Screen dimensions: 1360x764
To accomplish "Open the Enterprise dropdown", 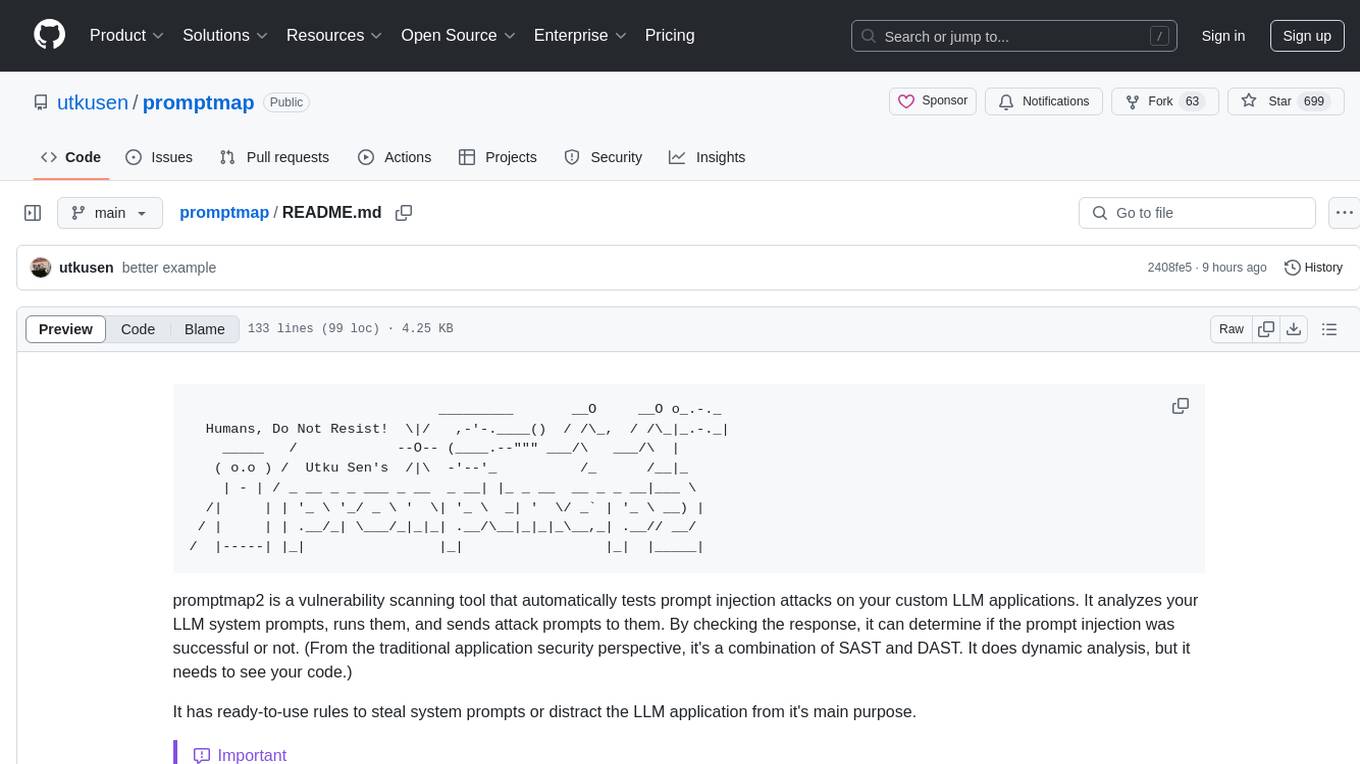I will click(x=580, y=35).
